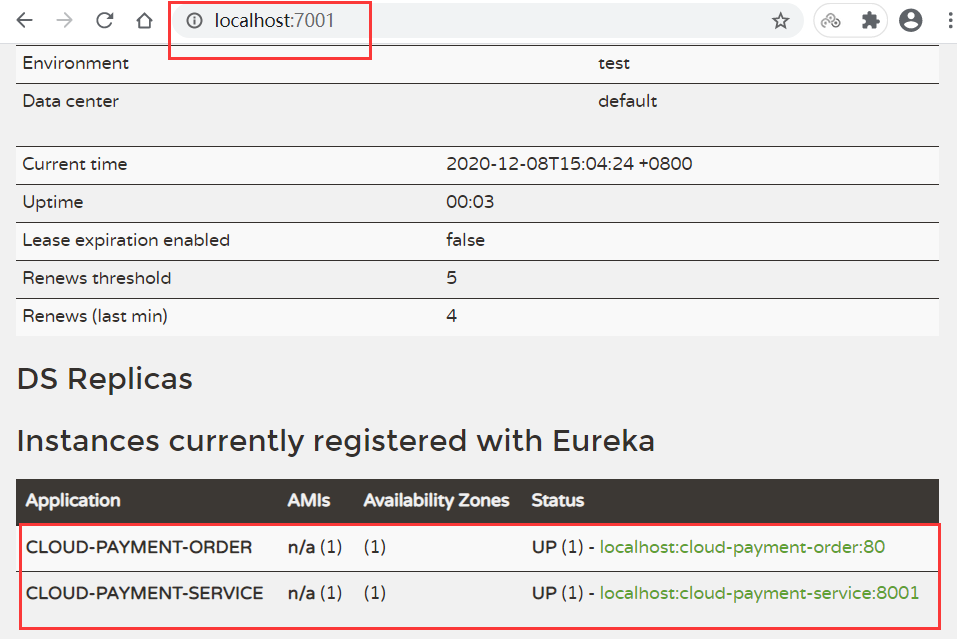Open the Extensions puzzle icon
Screen dimensions: 957x639
coord(870,21)
